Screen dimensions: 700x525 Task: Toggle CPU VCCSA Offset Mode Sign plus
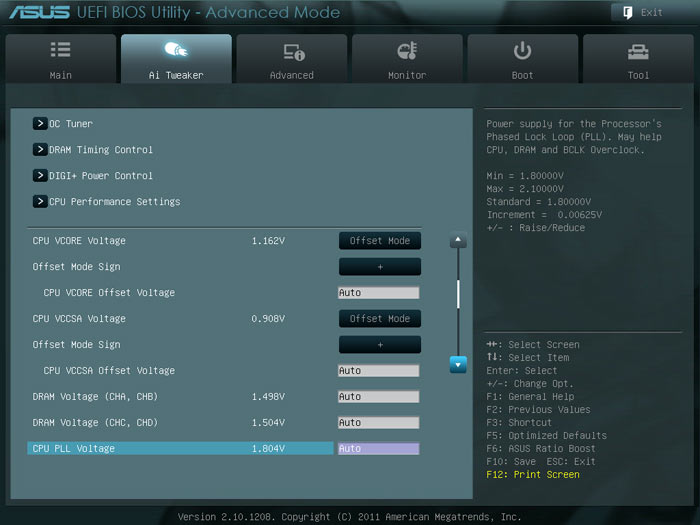pos(379,345)
